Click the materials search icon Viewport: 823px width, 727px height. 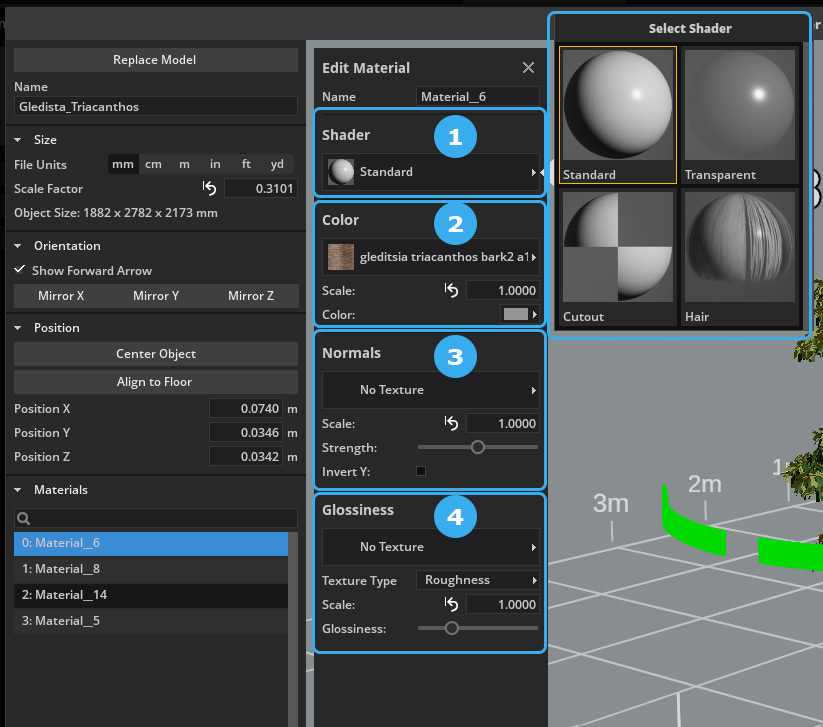tap(24, 519)
